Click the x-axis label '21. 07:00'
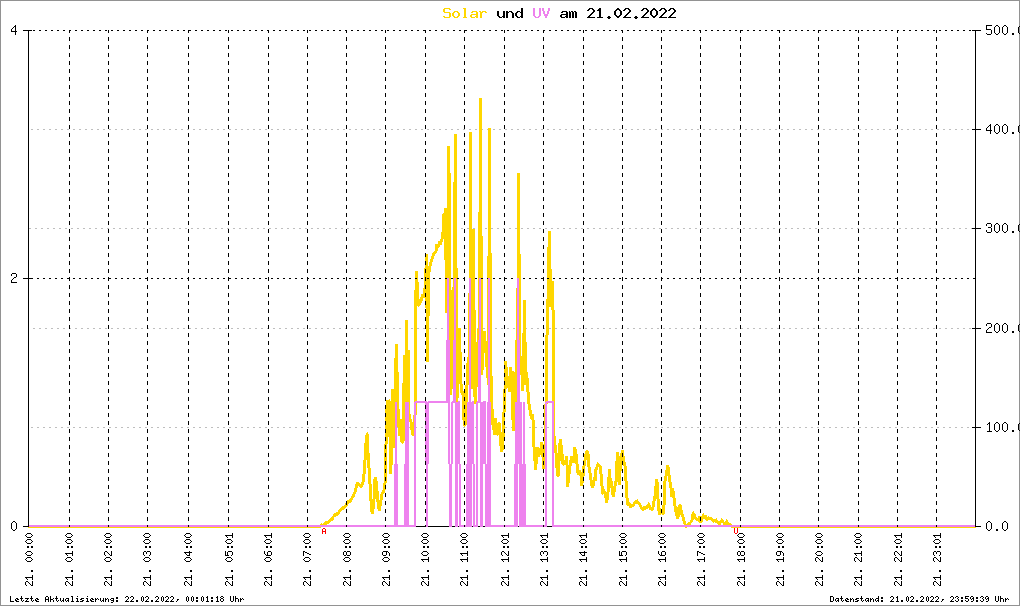Screen dimensions: 1020x606 (308, 560)
